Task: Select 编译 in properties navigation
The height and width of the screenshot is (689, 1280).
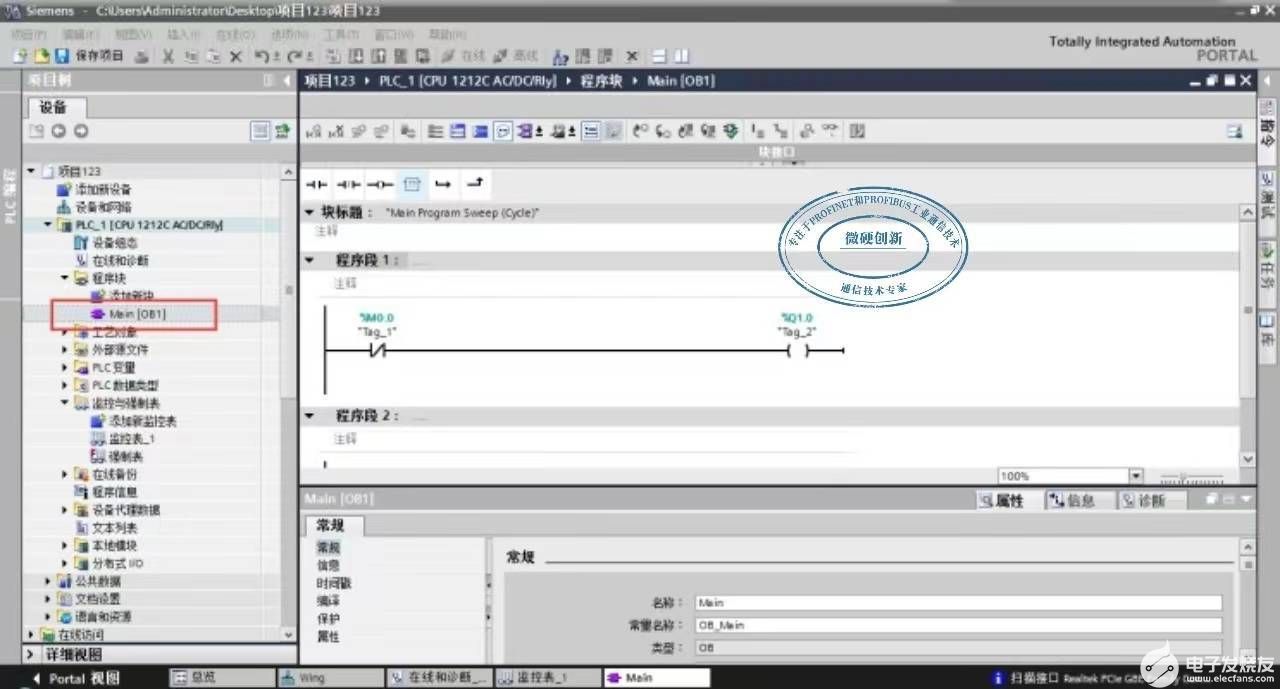Action: pyautogui.click(x=327, y=601)
